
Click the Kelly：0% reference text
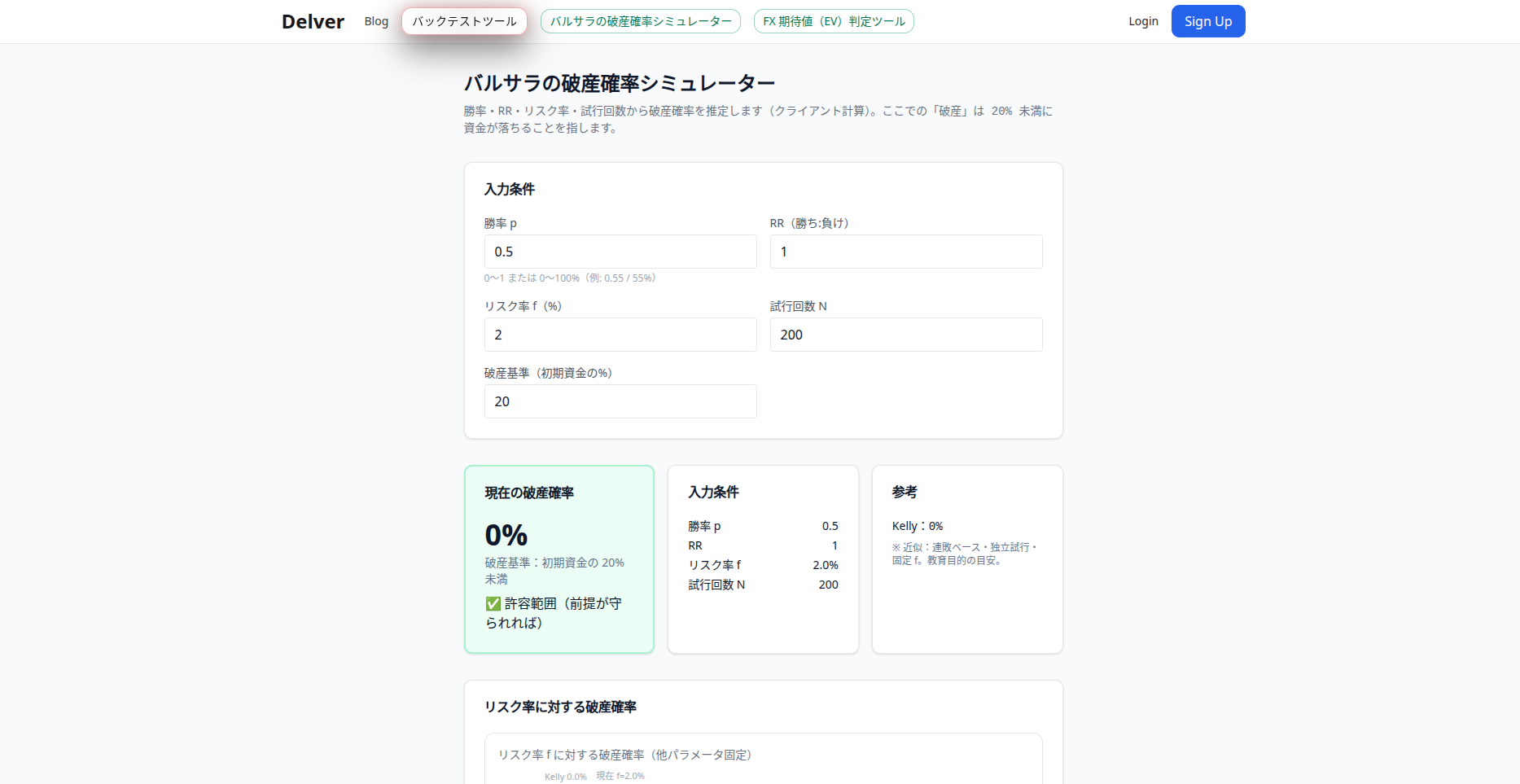point(918,526)
